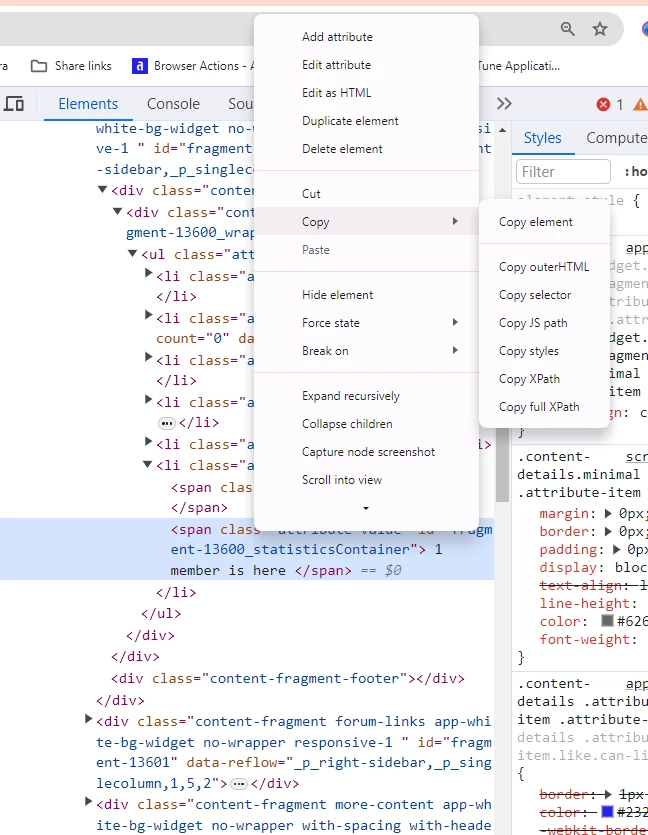Expand the more-content content-fragment div
Image resolution: width=648 pixels, height=835 pixels.
[89, 801]
